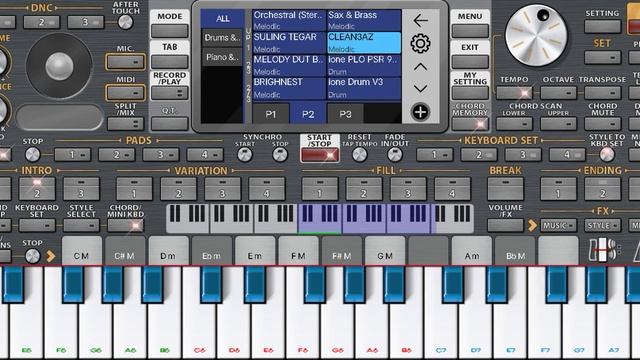Screen dimensions: 640x360
Task: Rotate the large tempo dial
Action: click(536, 36)
